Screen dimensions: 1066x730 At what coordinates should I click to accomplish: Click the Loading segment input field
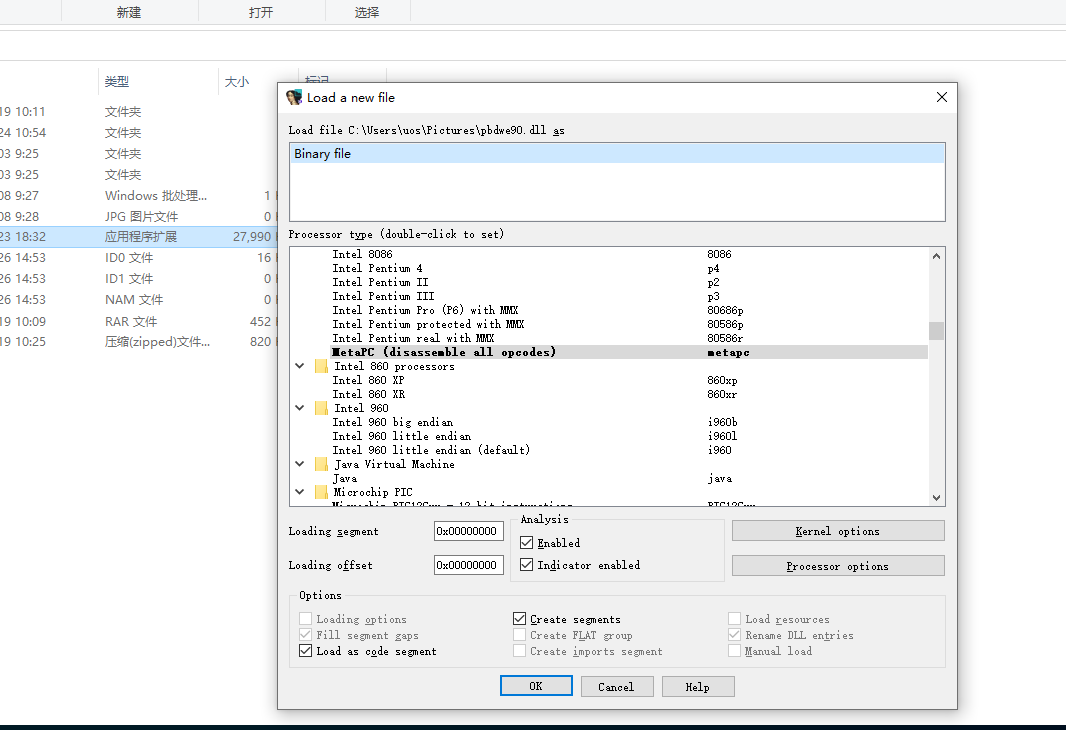click(468, 530)
